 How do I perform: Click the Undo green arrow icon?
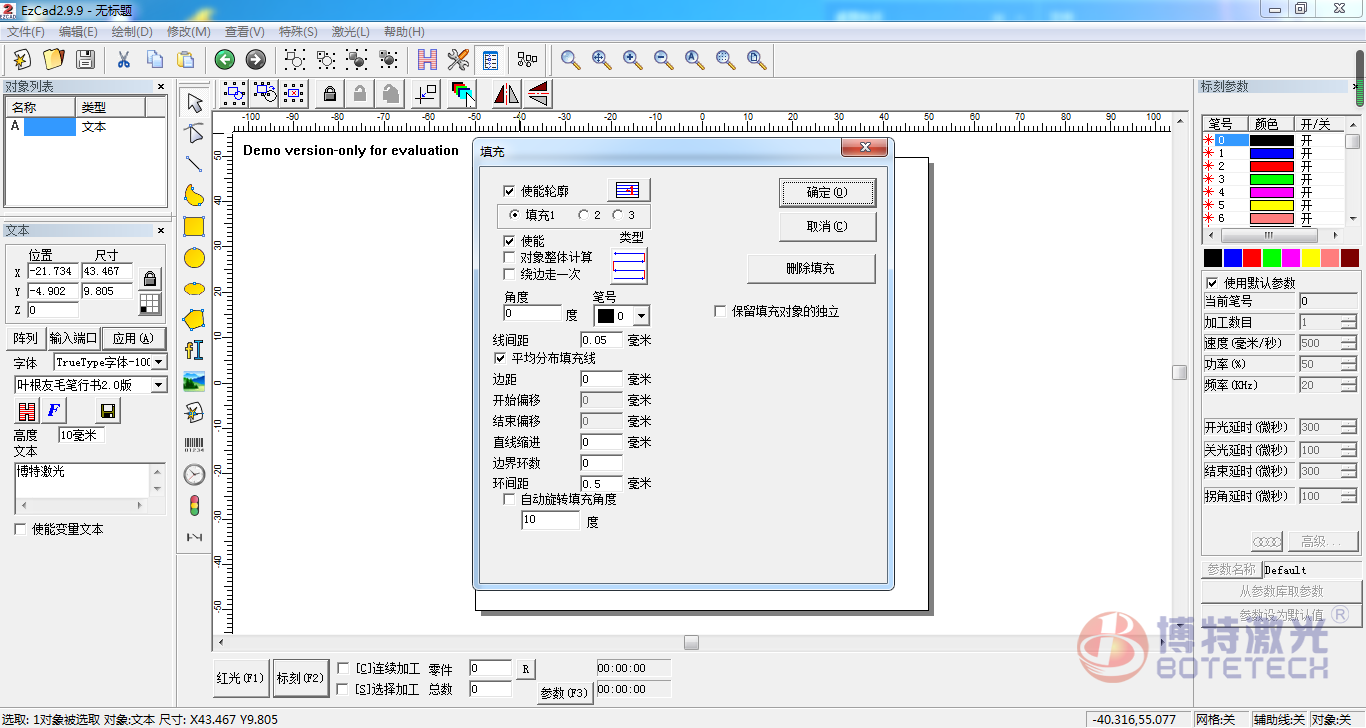[x=225, y=59]
